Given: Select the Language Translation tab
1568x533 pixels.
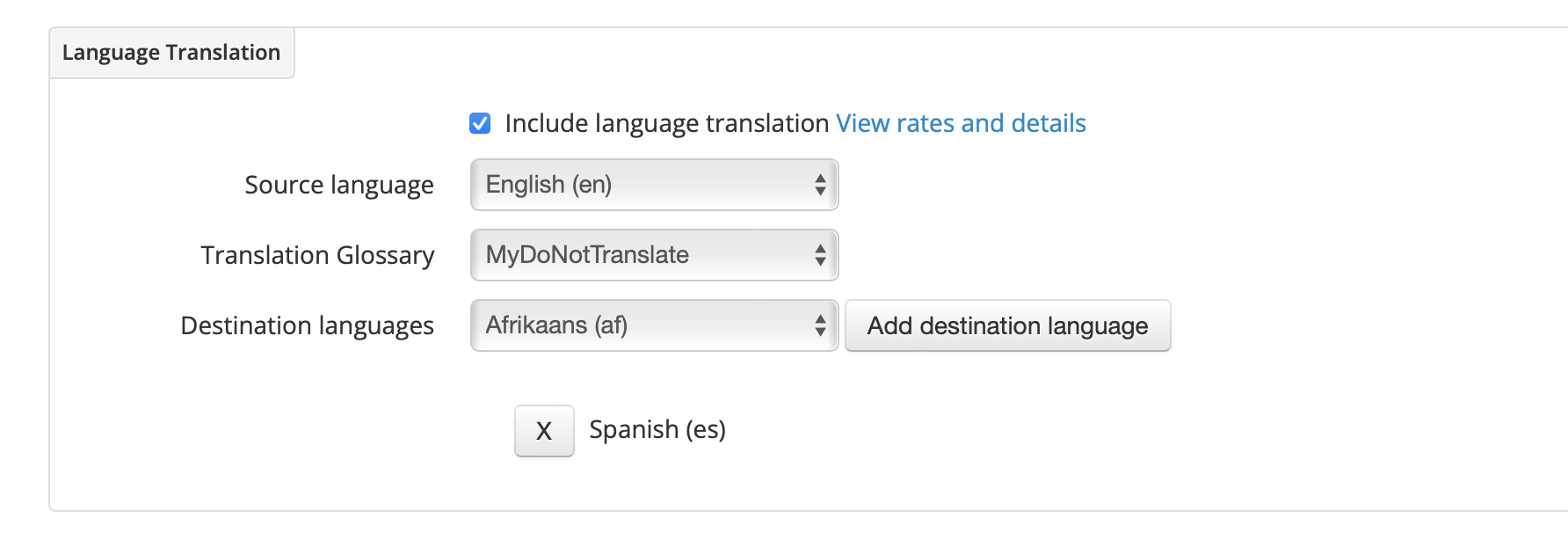Looking at the screenshot, I should [171, 53].
